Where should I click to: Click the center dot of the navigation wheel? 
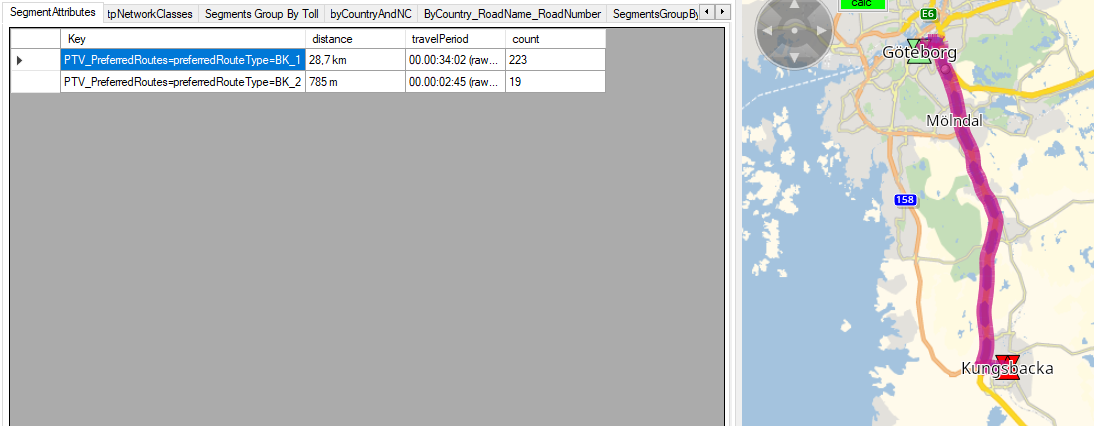click(x=794, y=30)
